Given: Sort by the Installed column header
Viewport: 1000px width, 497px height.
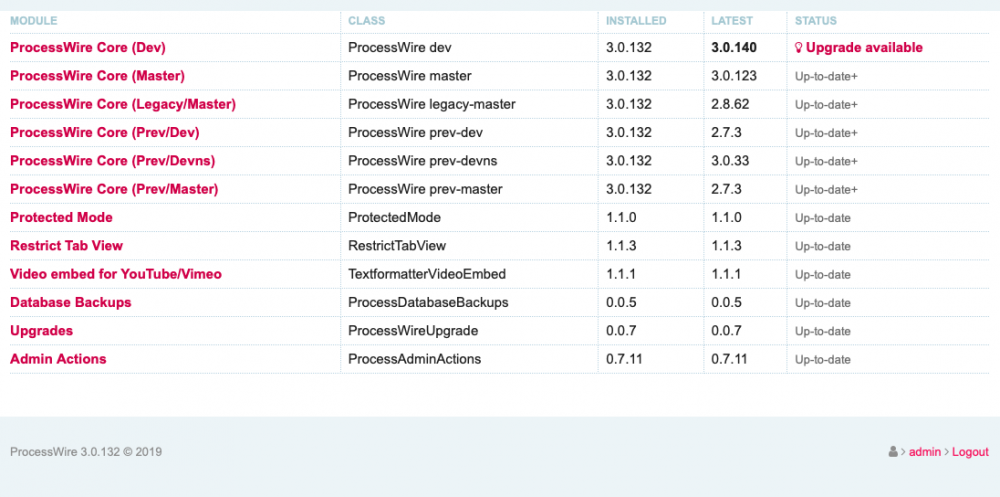Looking at the screenshot, I should (x=636, y=21).
